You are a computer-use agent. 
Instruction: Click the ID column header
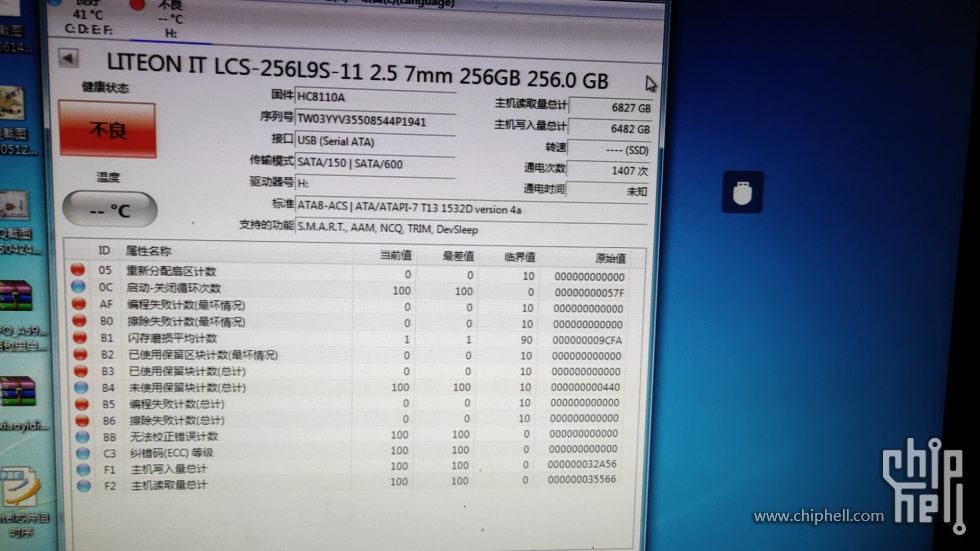104,251
